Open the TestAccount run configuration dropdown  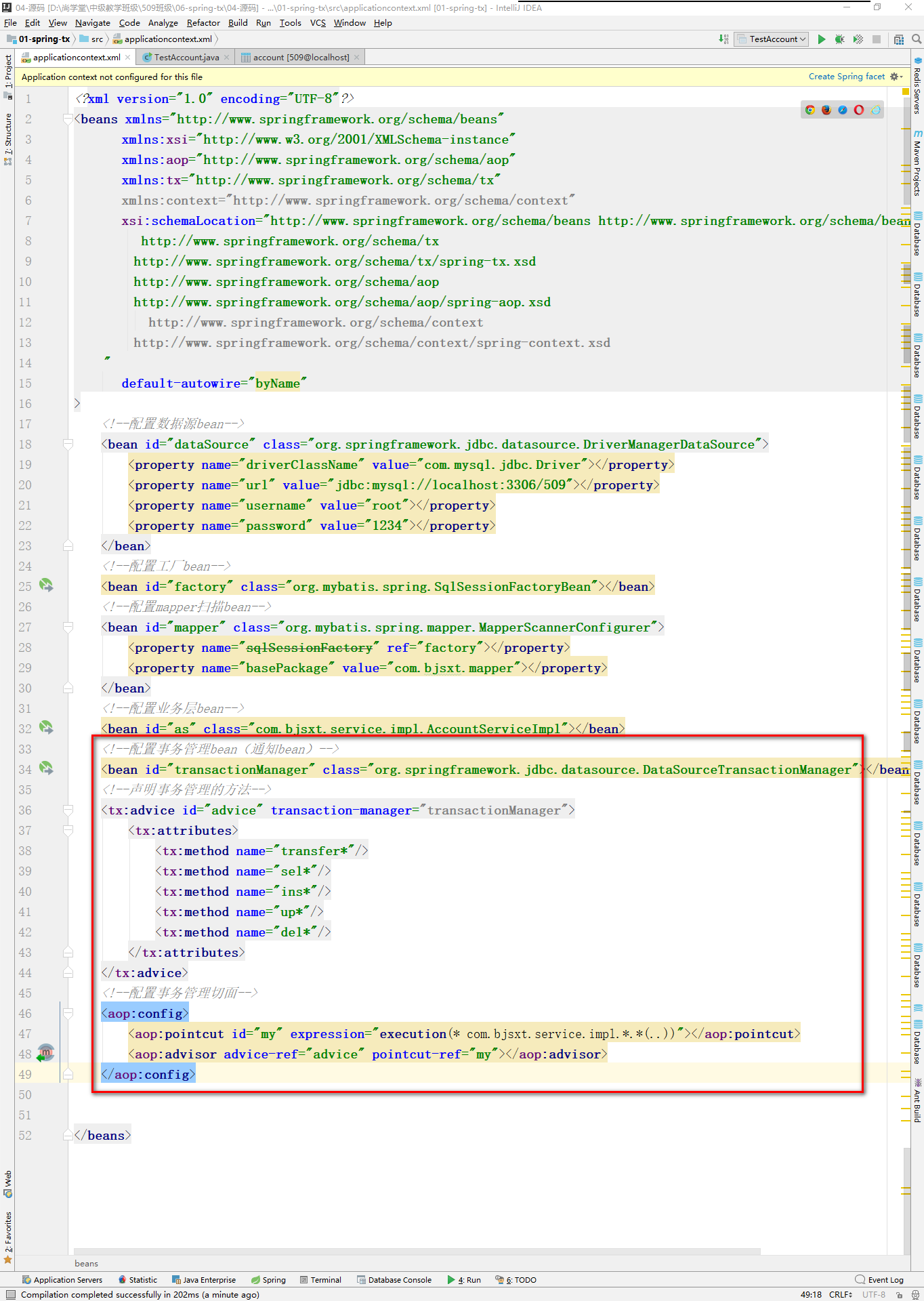pos(772,39)
